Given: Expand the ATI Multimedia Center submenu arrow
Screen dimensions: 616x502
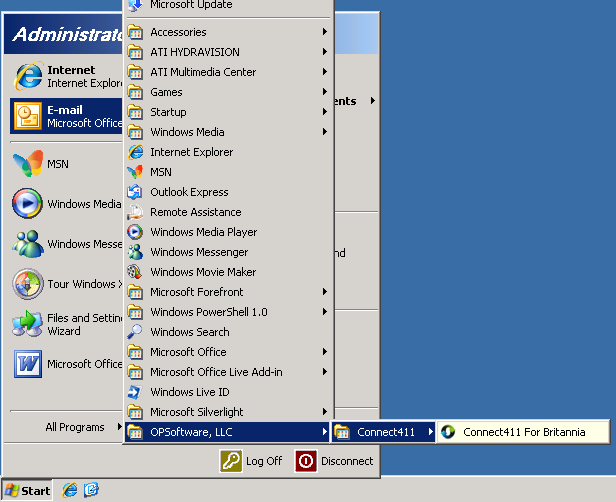Looking at the screenshot, I should point(325,71).
